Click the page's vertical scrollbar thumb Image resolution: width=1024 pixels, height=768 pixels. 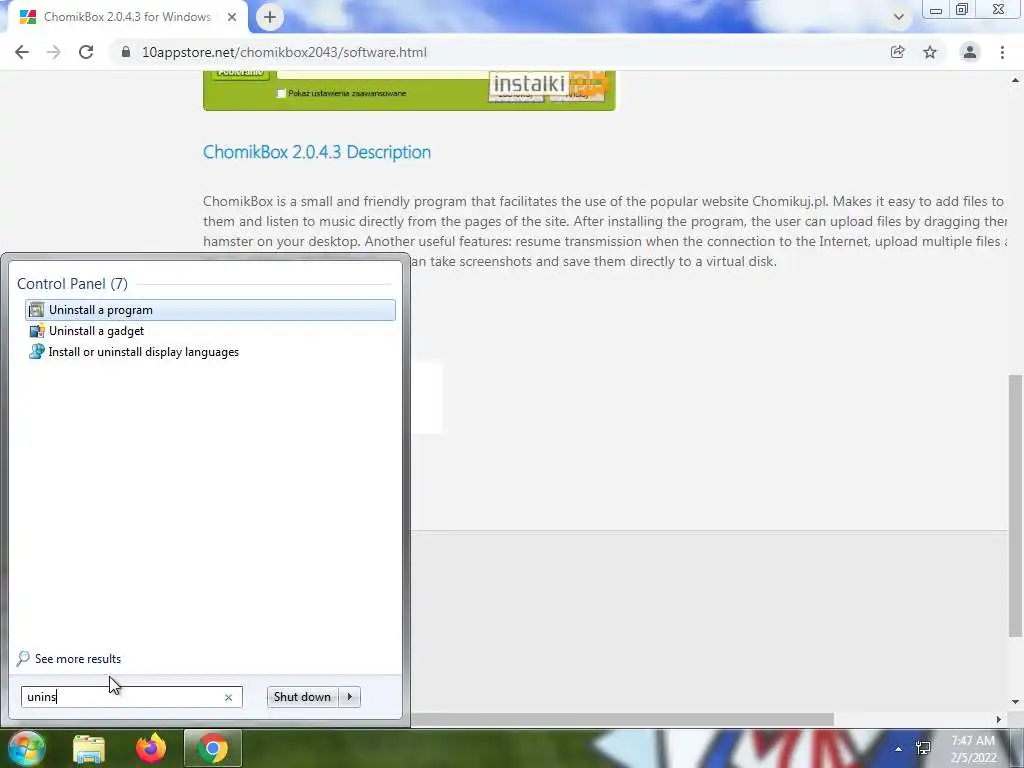coord(1015,505)
